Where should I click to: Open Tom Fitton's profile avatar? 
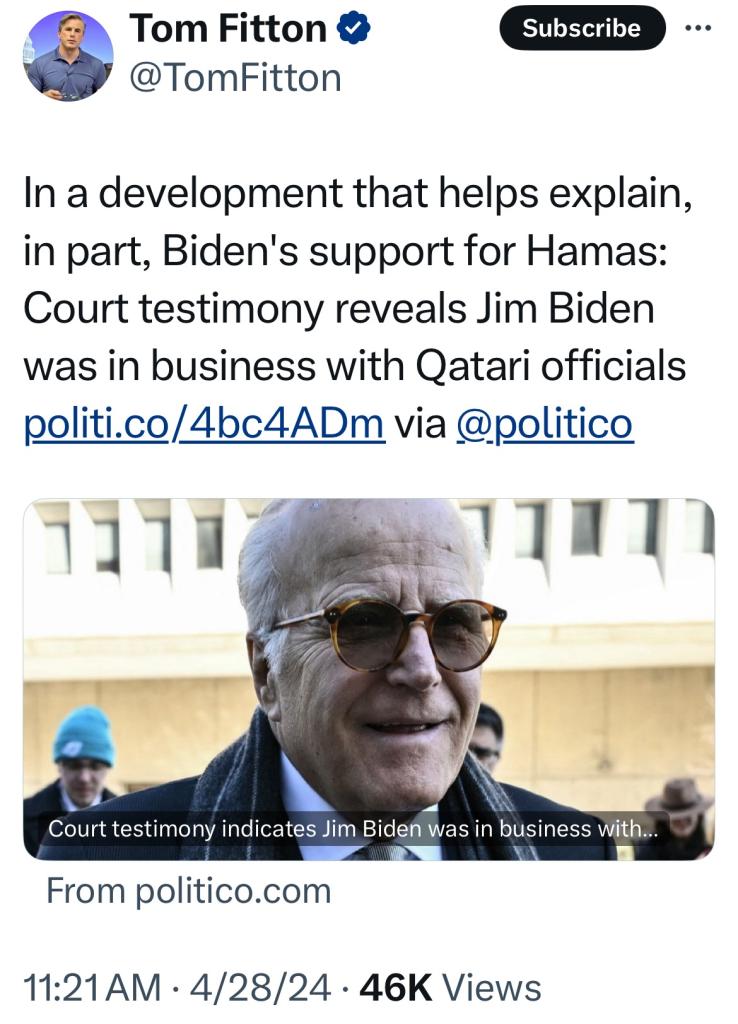click(68, 56)
